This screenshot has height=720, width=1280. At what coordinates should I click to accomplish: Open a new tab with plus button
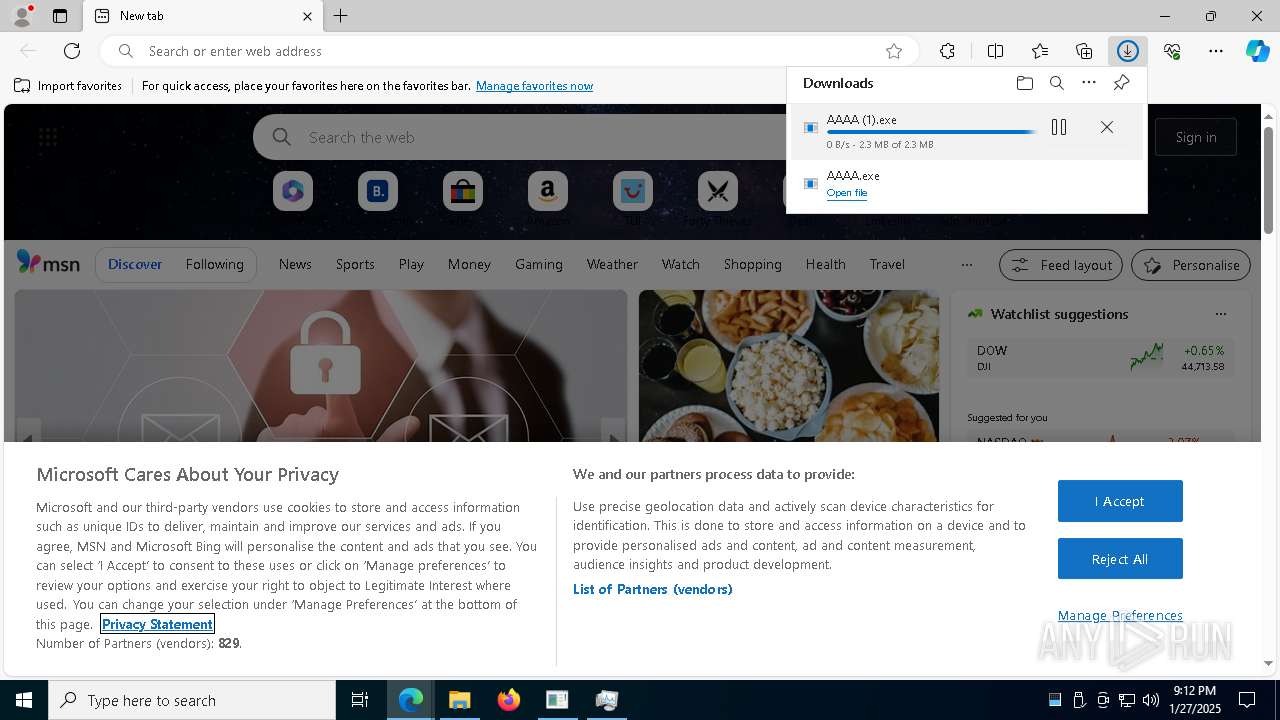click(x=341, y=16)
